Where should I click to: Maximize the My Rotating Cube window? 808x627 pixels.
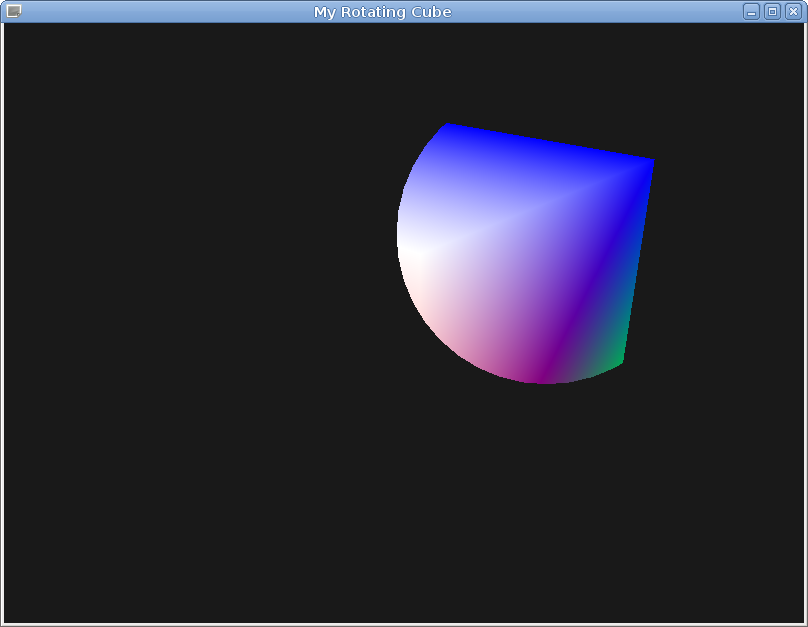tap(772, 12)
